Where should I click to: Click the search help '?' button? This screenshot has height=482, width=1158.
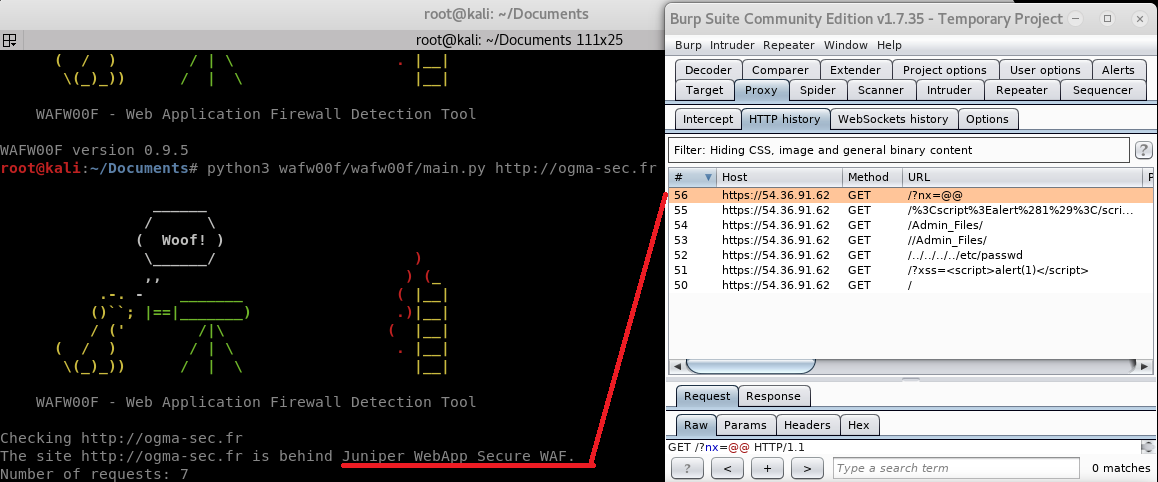[x=688, y=468]
